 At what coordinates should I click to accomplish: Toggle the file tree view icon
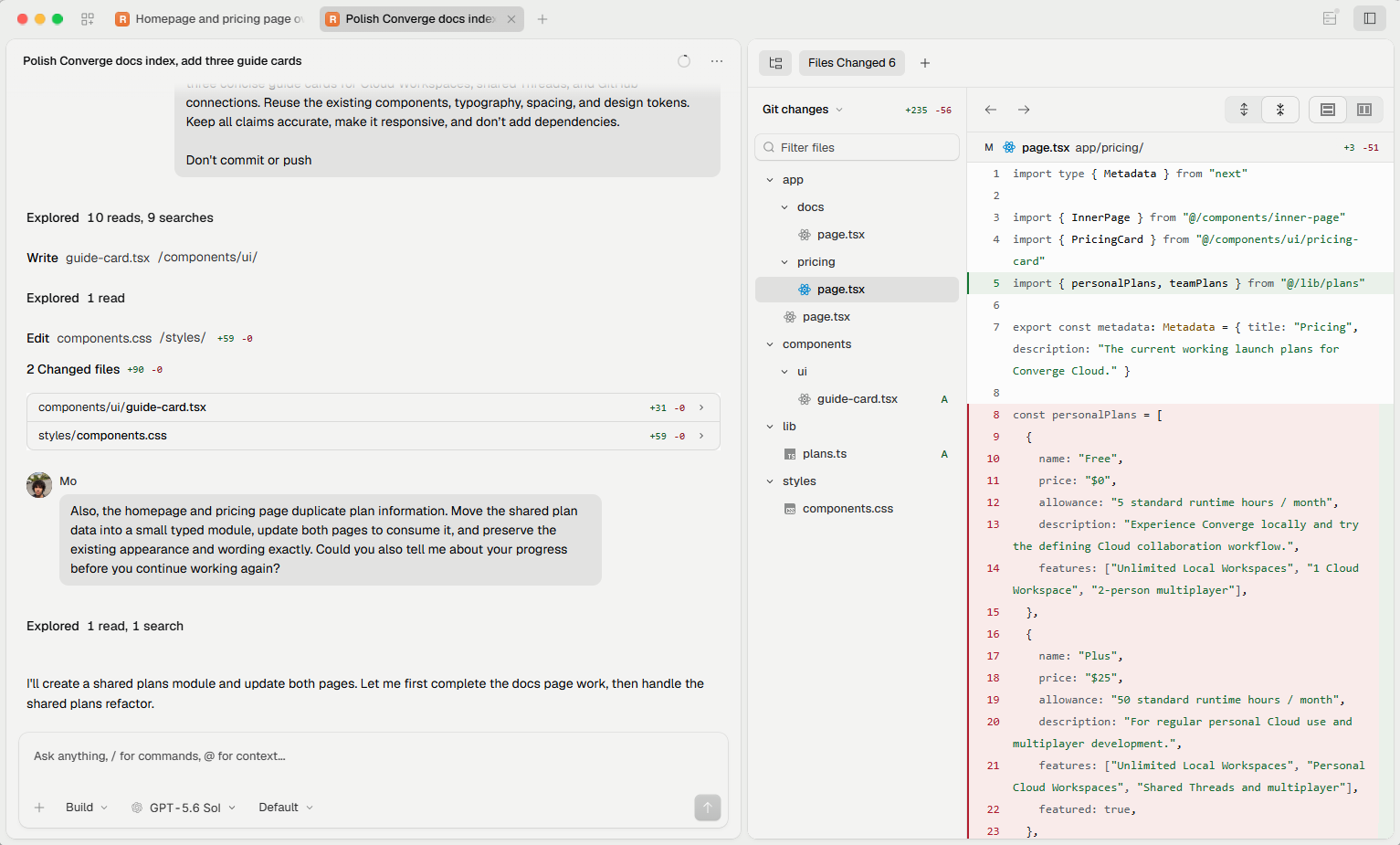pos(775,63)
